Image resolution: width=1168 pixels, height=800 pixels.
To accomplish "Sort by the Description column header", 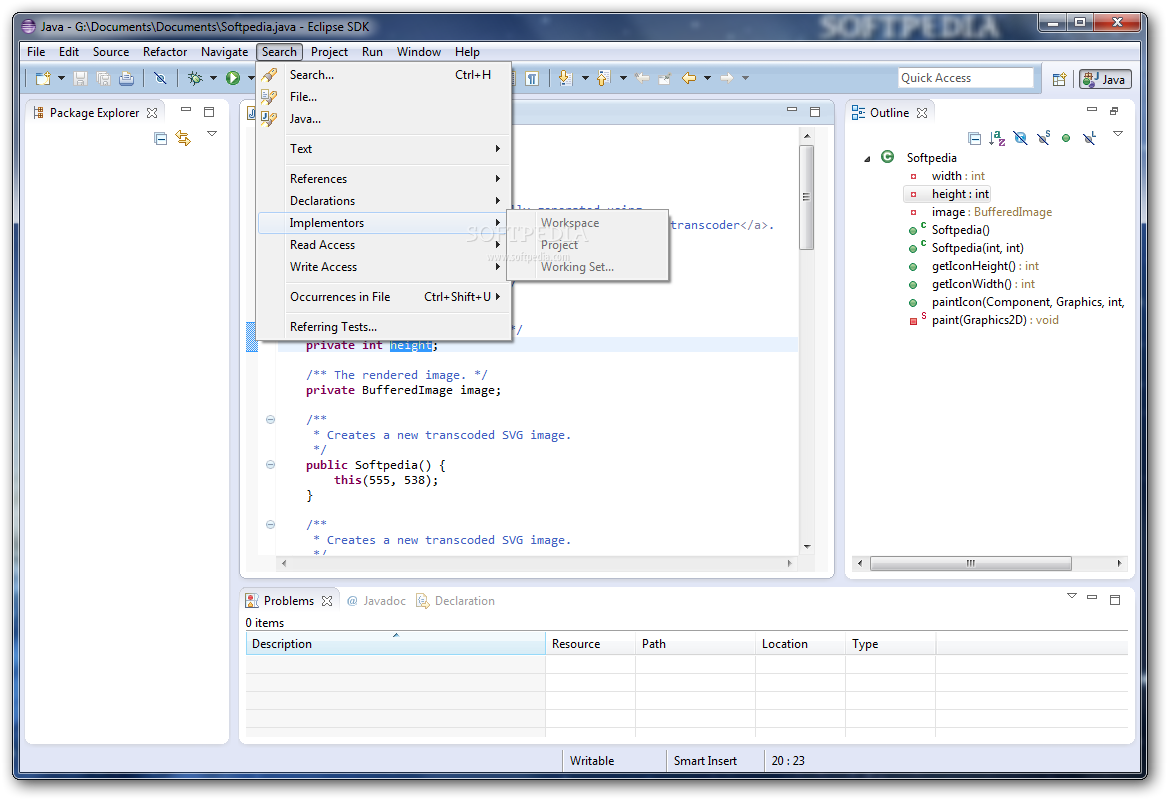I will pos(396,644).
